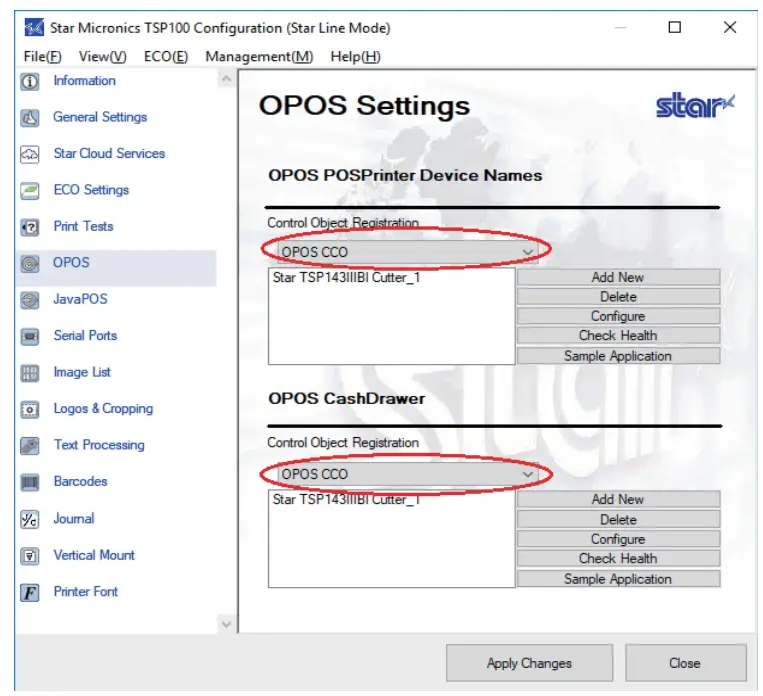
Task: Click Add New for CashDrawer
Action: tap(618, 499)
